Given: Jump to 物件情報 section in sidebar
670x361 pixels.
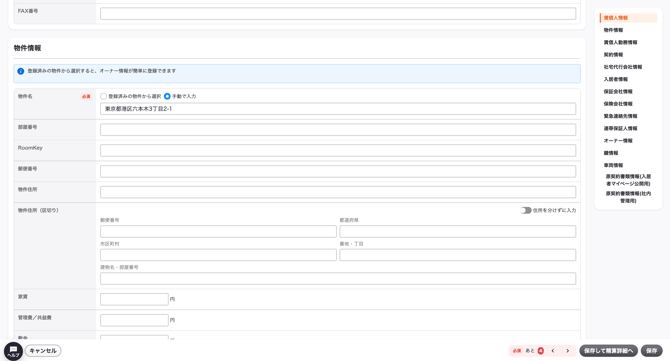Looking at the screenshot, I should click(x=613, y=30).
